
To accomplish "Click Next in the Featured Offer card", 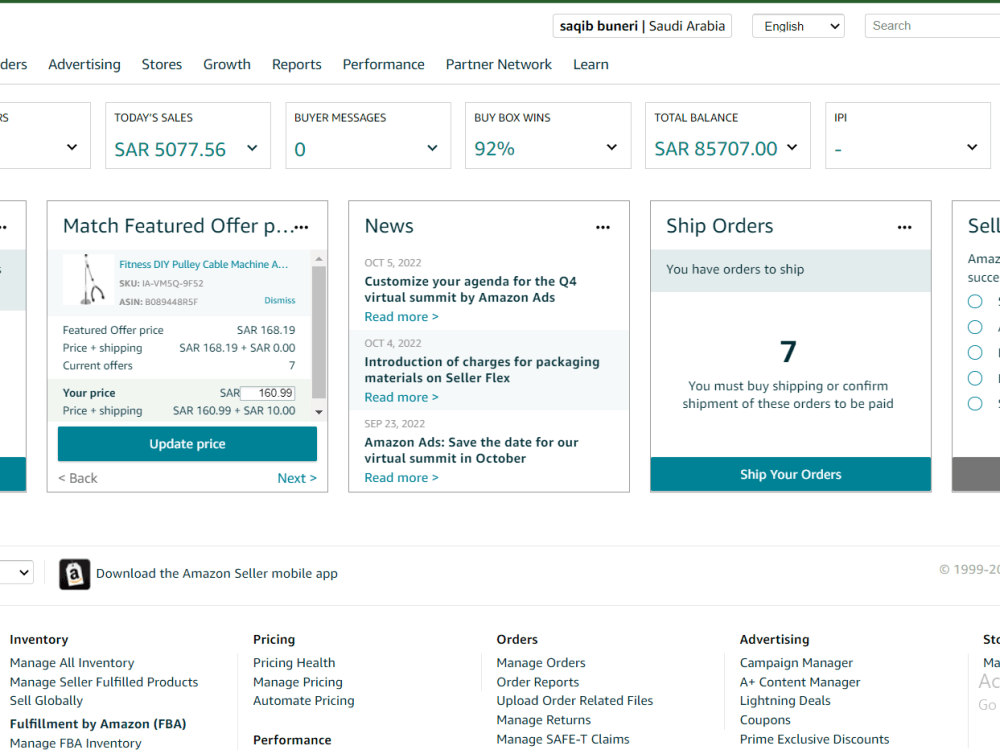I will (297, 478).
